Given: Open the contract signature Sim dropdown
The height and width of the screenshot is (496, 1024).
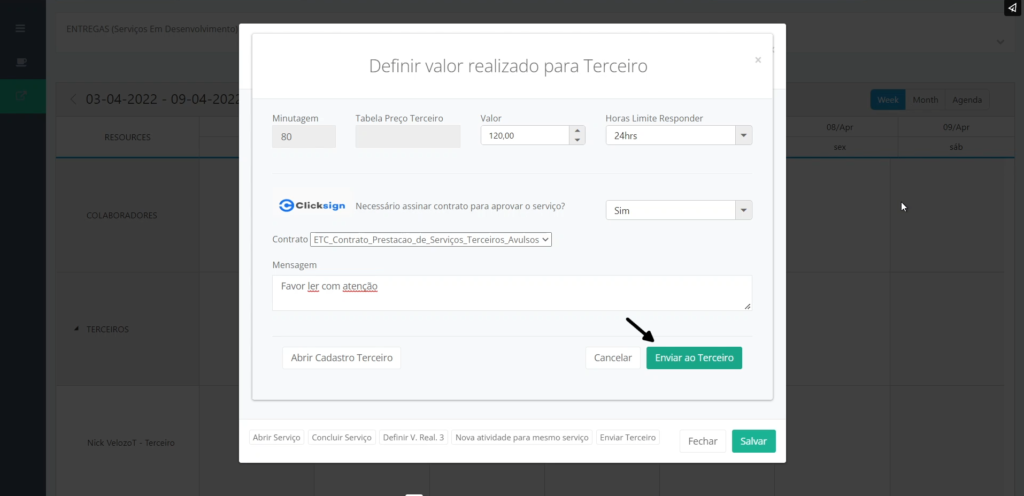Looking at the screenshot, I should pyautogui.click(x=743, y=210).
